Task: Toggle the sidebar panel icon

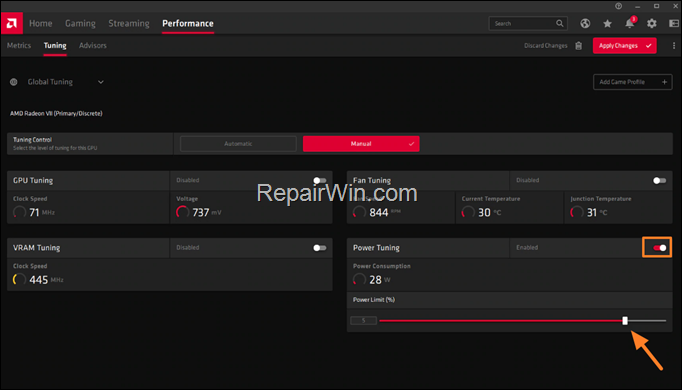Action: 674,23
